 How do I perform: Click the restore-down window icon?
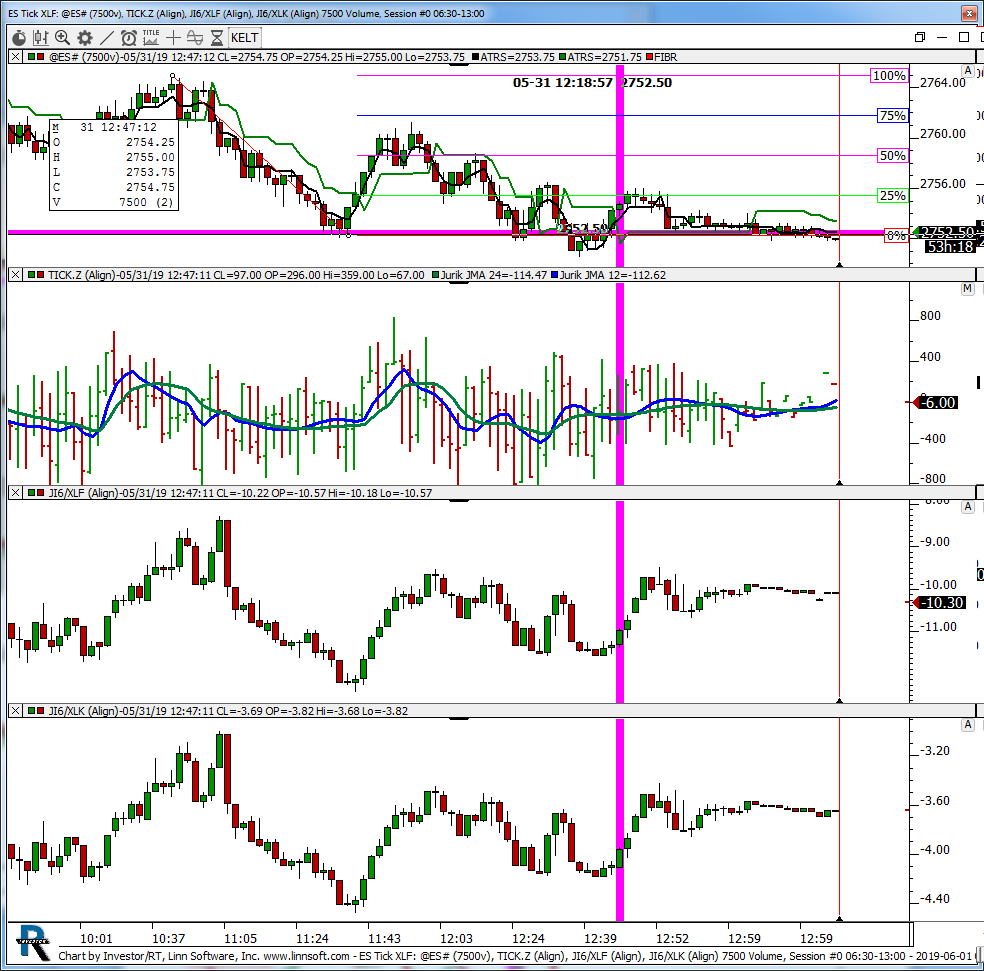point(920,38)
